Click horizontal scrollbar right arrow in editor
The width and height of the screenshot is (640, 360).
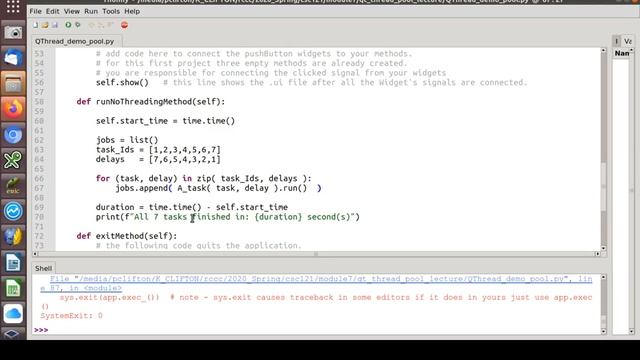(x=598, y=254)
